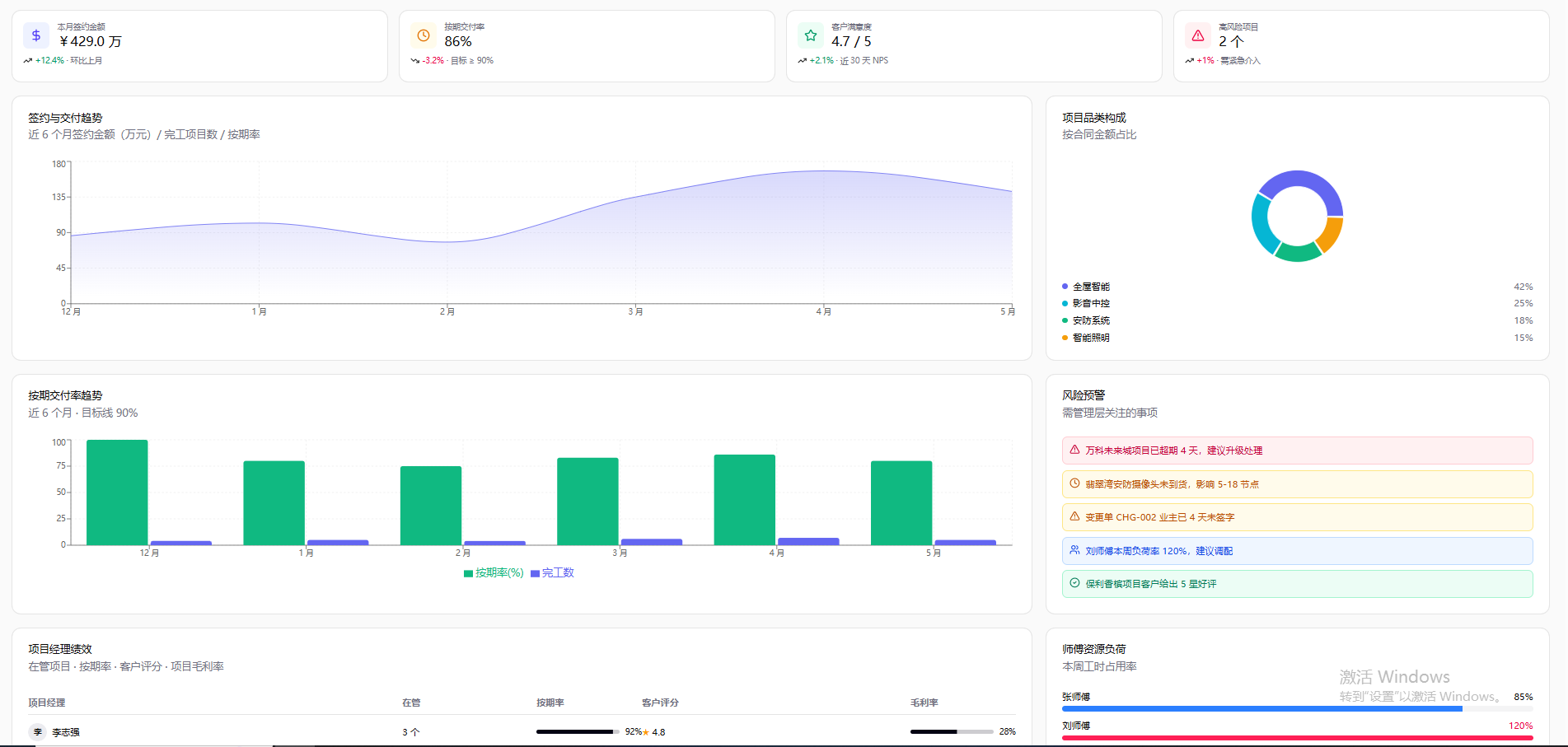Open the 变更单 CHG-002 业主未签字 alert
1568x747 pixels.
pyautogui.click(x=1297, y=517)
